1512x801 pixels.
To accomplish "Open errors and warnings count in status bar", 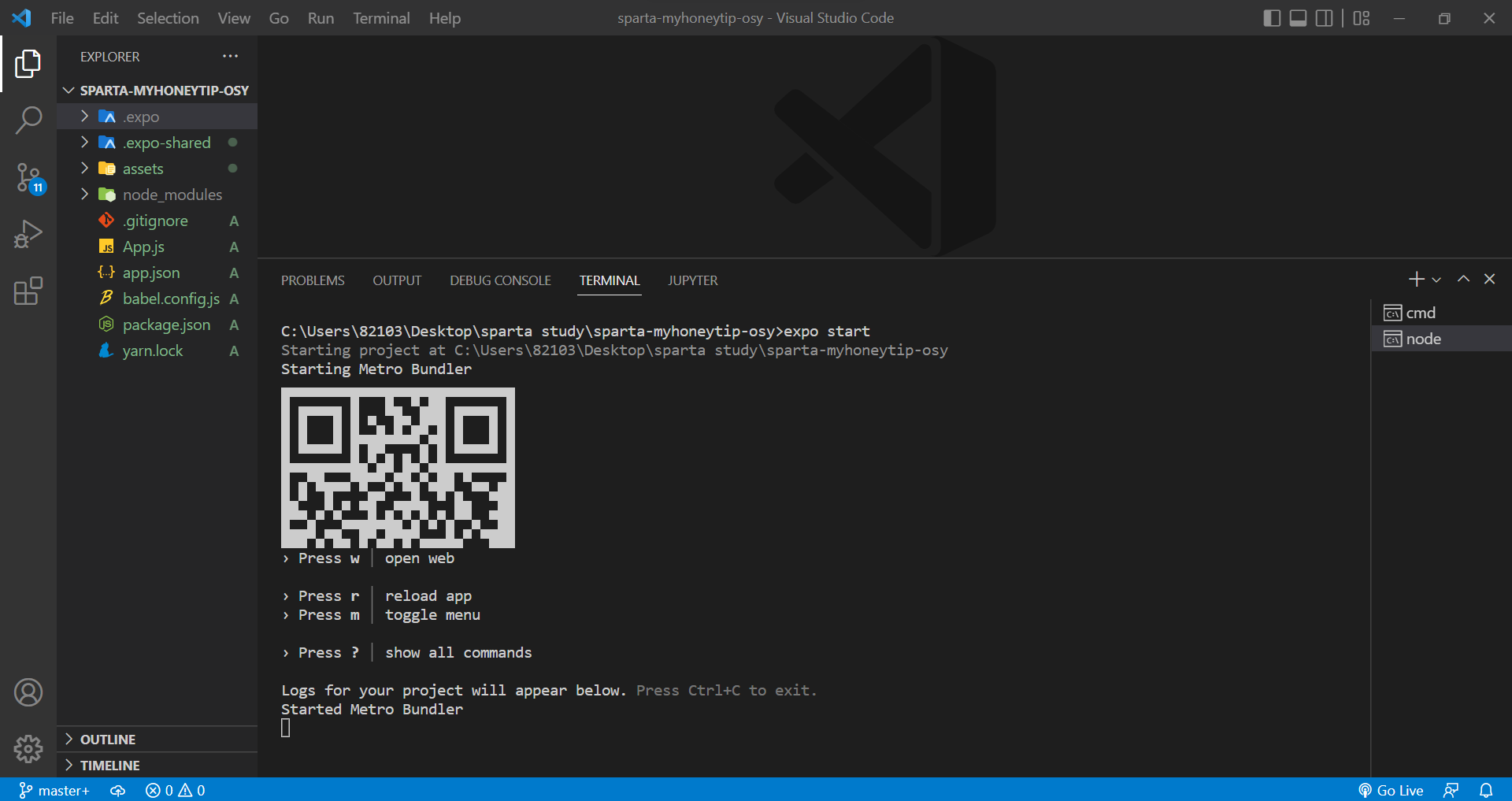I will 176,790.
